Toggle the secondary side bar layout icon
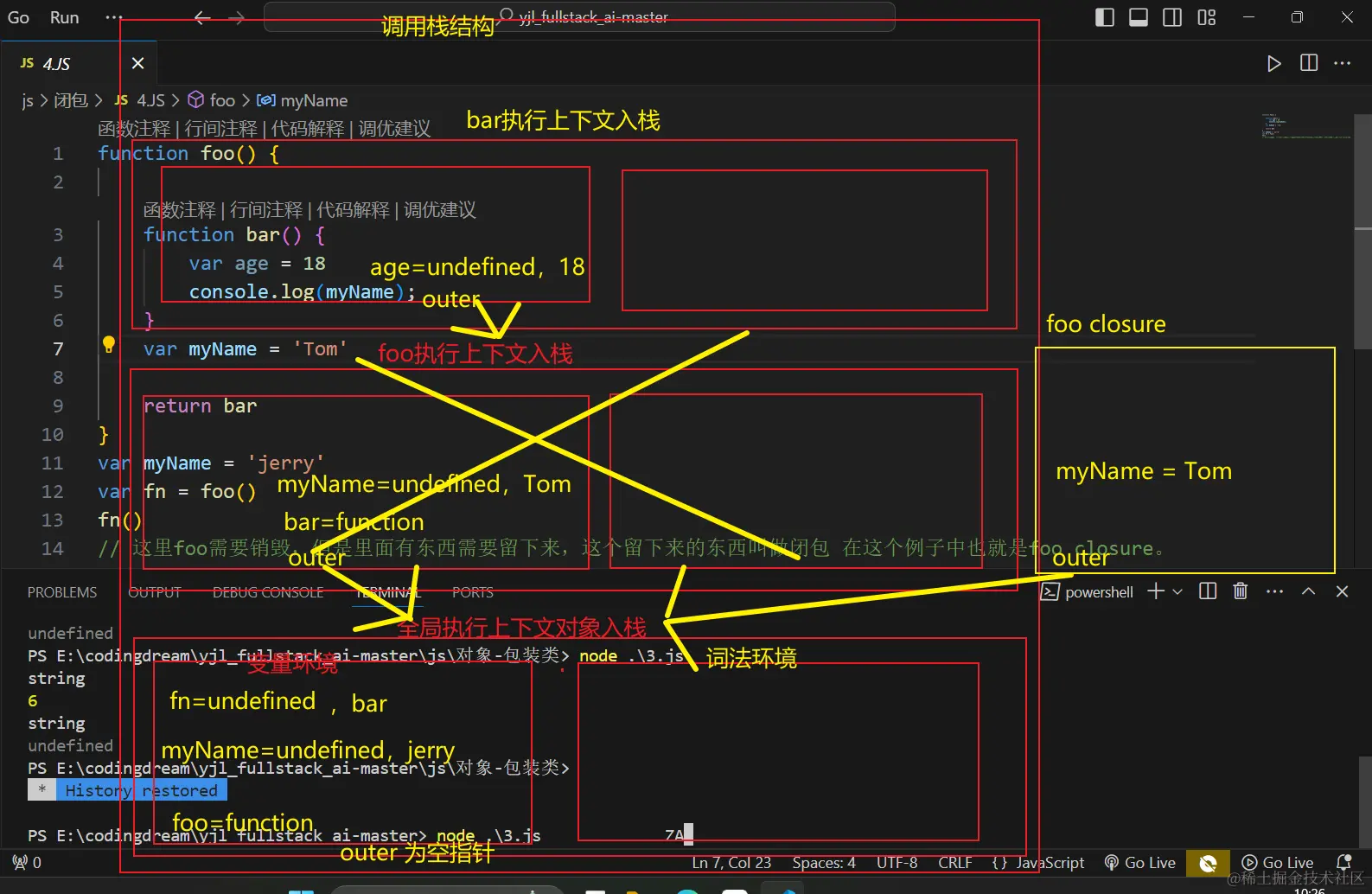This screenshot has width=1372, height=894. coord(1172,17)
